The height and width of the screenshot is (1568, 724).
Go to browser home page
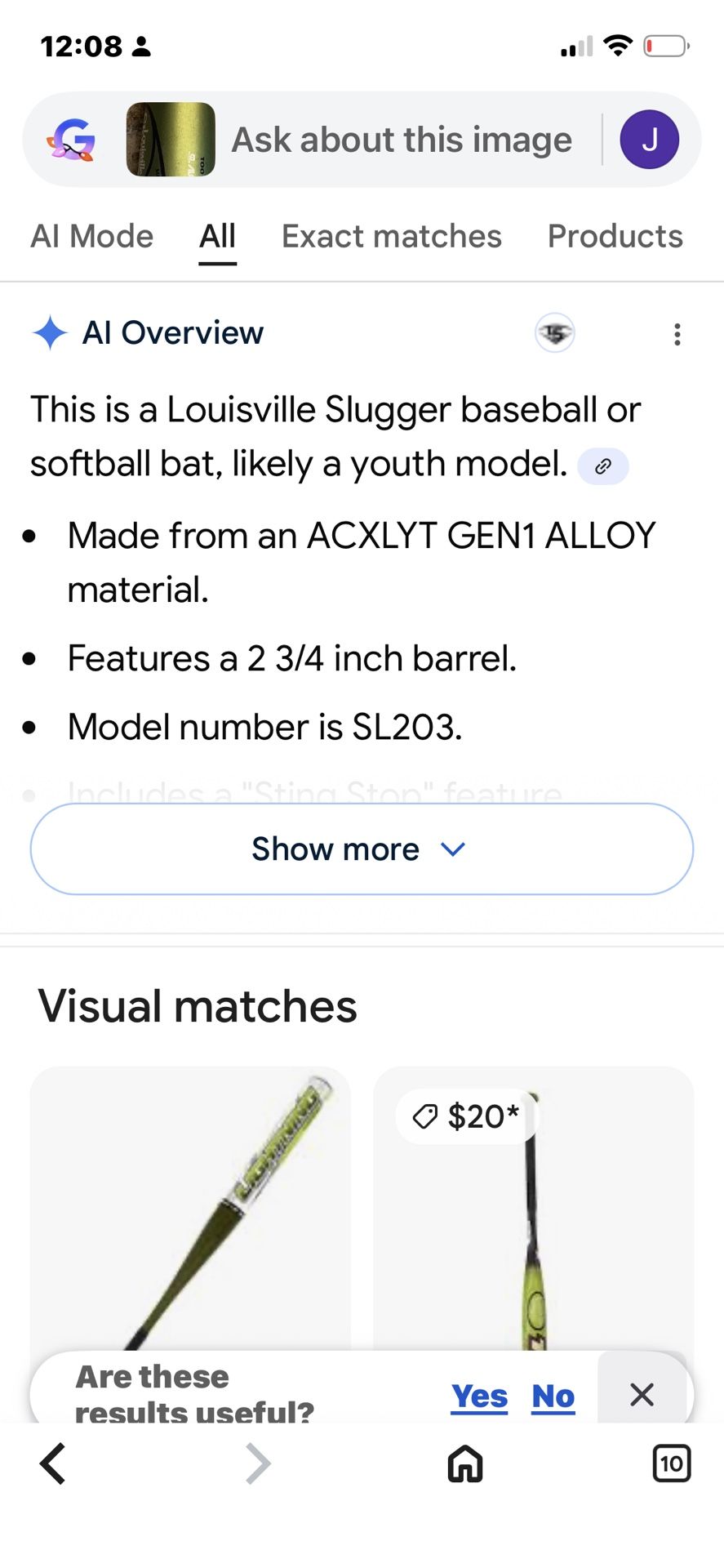[465, 1463]
